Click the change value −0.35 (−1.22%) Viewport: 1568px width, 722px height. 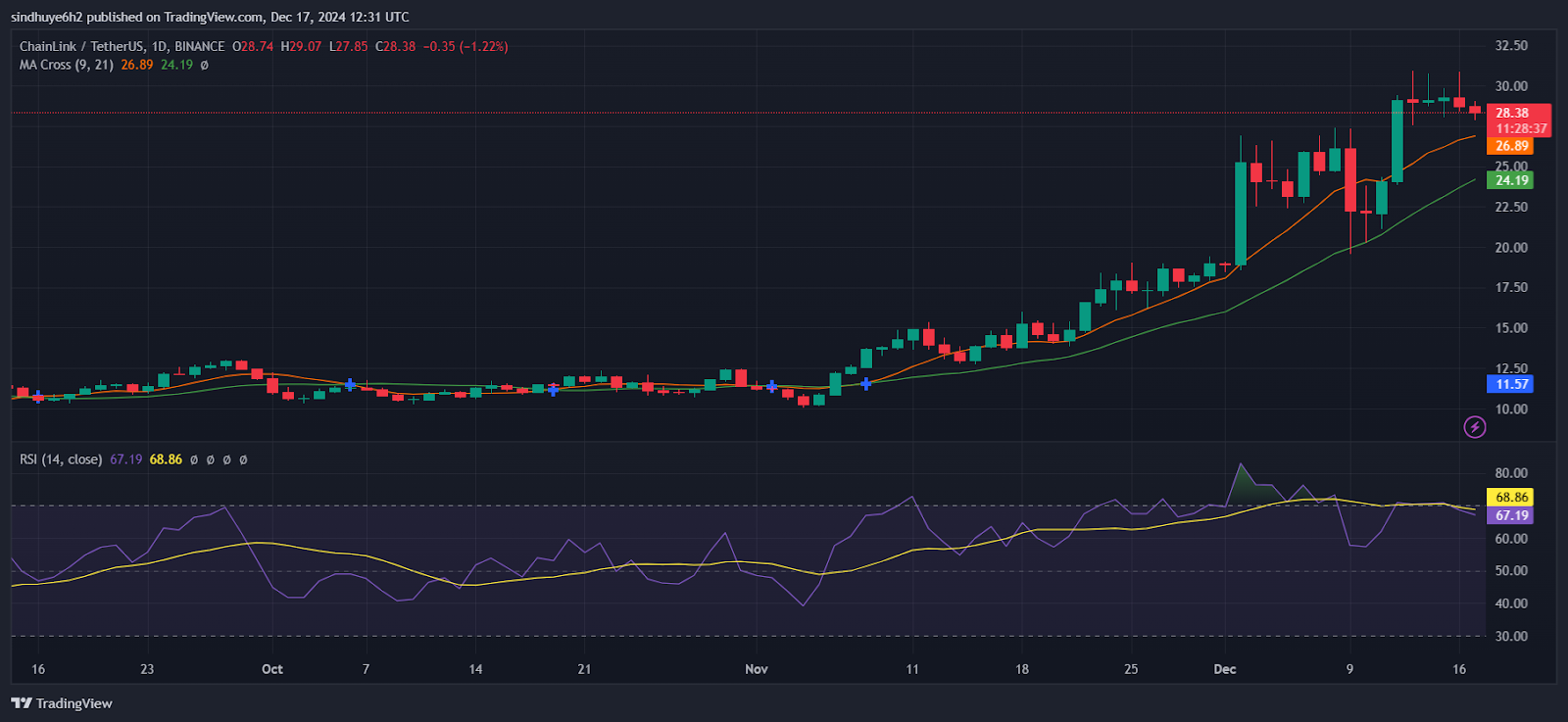click(x=465, y=46)
